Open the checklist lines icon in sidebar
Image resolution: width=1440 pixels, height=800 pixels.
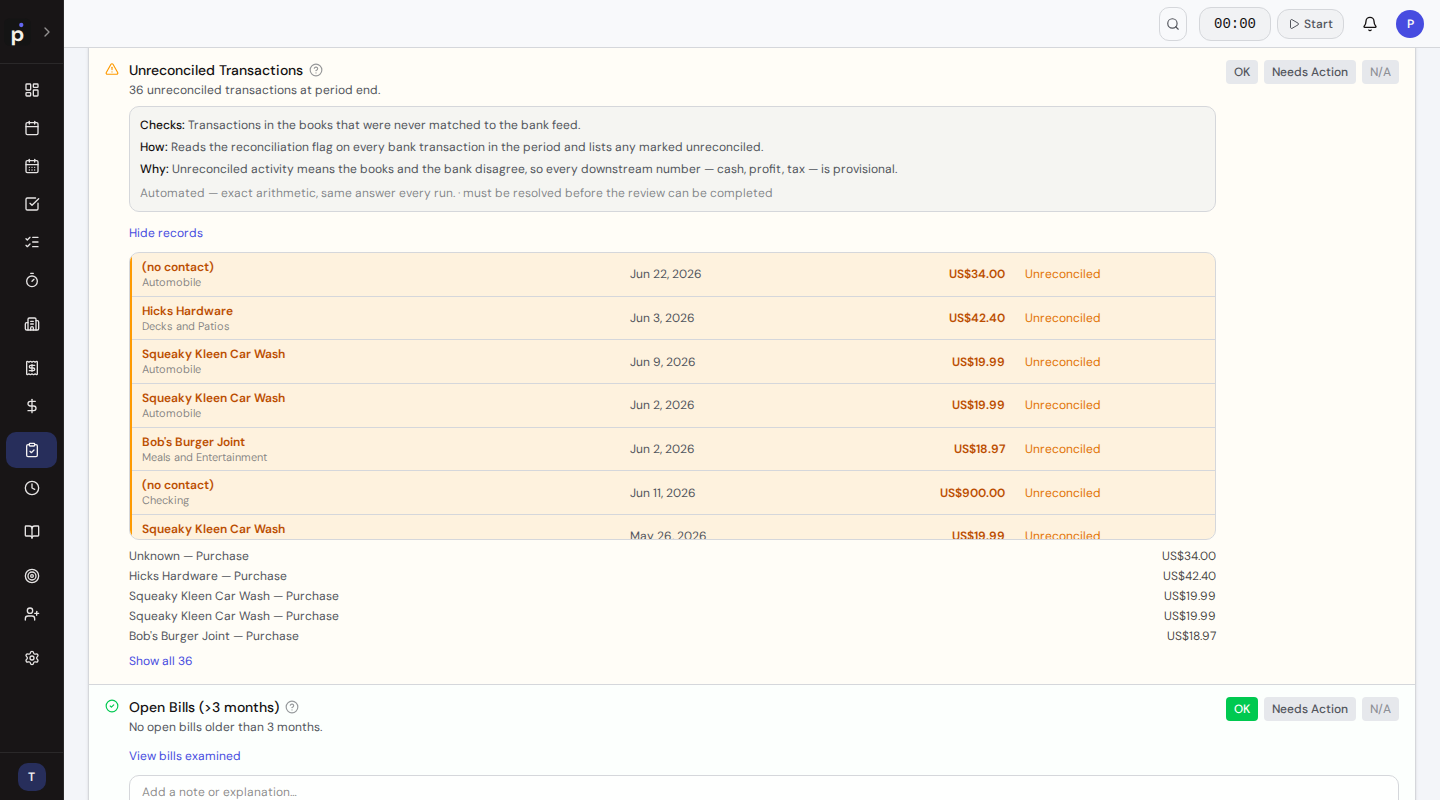(32, 242)
